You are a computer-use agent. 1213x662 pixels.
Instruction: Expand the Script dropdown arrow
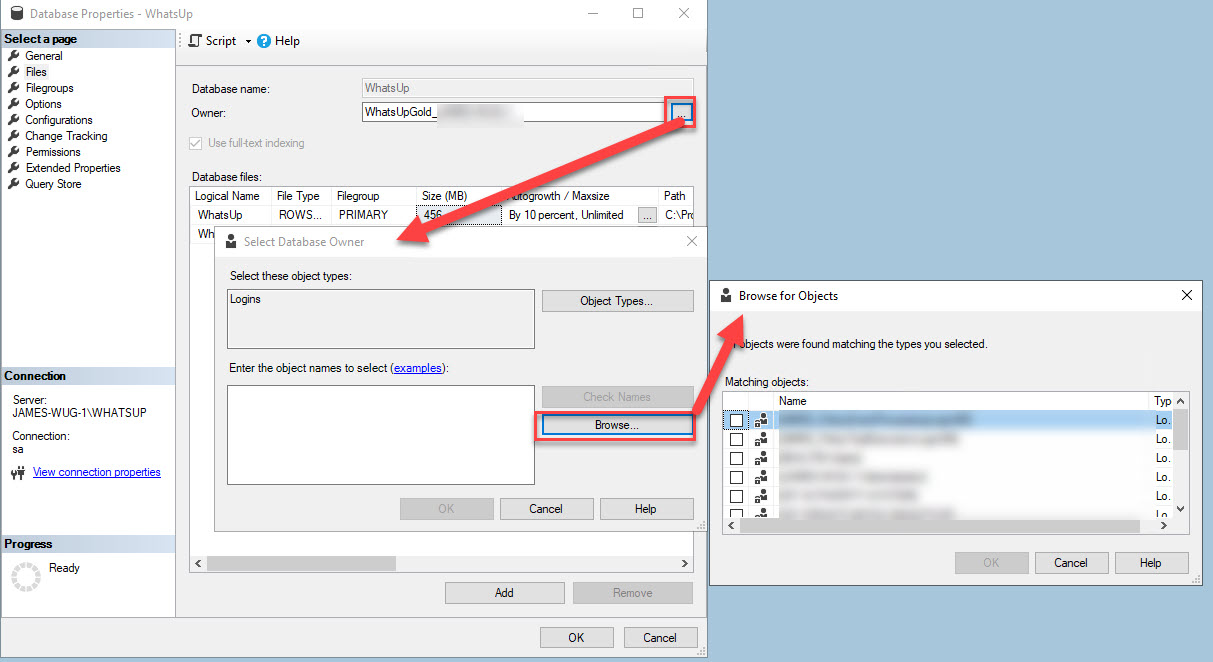[x=248, y=42]
